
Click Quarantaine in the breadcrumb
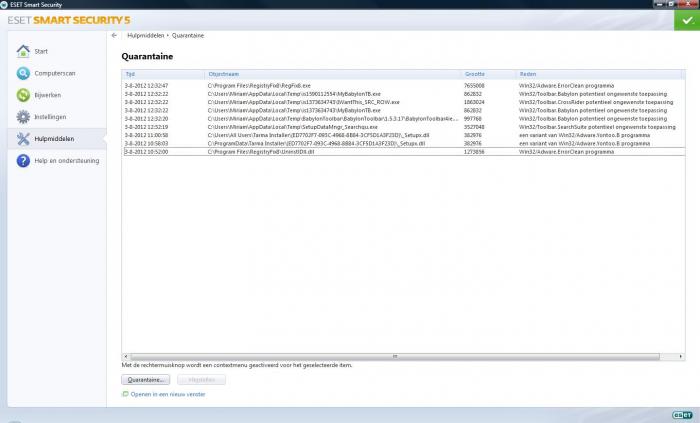(x=188, y=35)
